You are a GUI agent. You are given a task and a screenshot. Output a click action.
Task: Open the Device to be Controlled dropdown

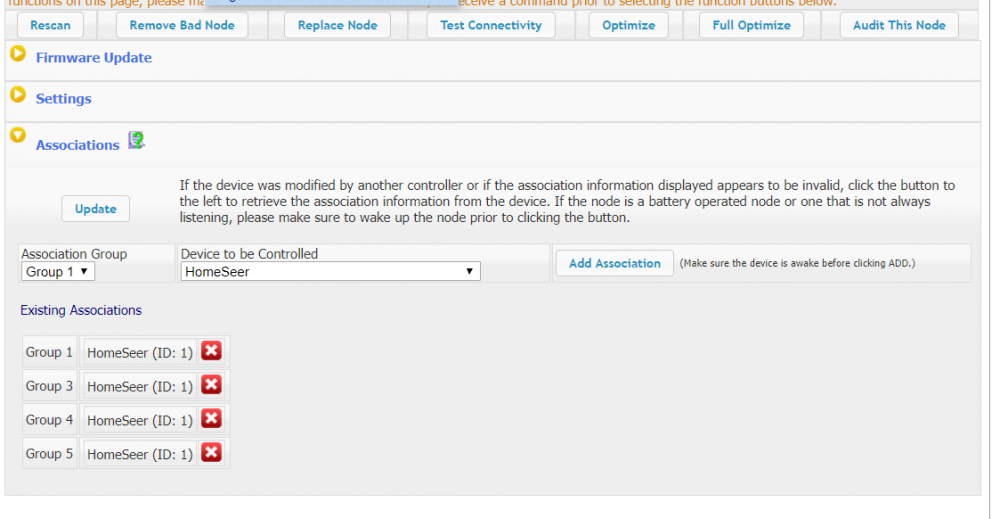[330, 272]
